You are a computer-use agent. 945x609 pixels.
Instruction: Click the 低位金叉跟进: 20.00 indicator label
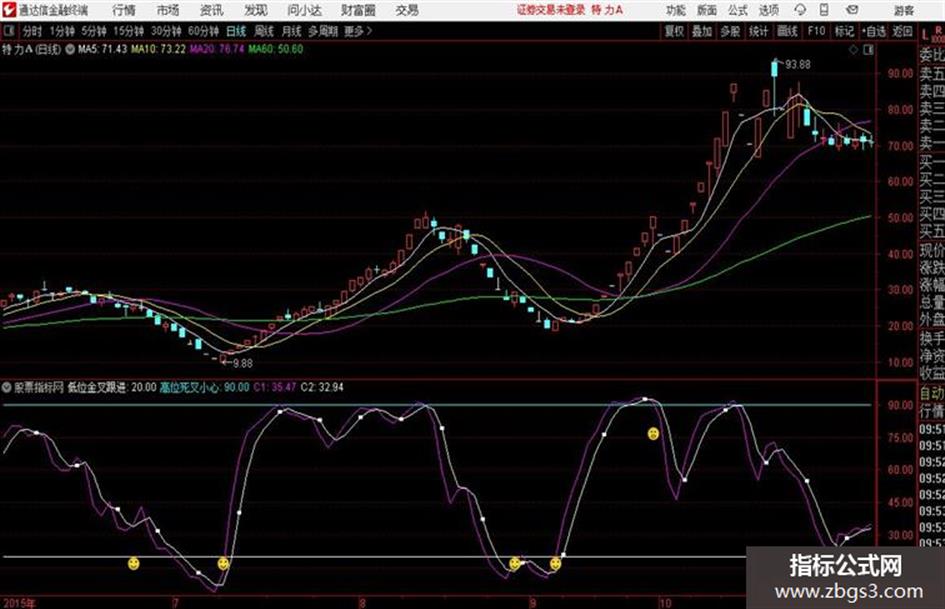[x=111, y=387]
